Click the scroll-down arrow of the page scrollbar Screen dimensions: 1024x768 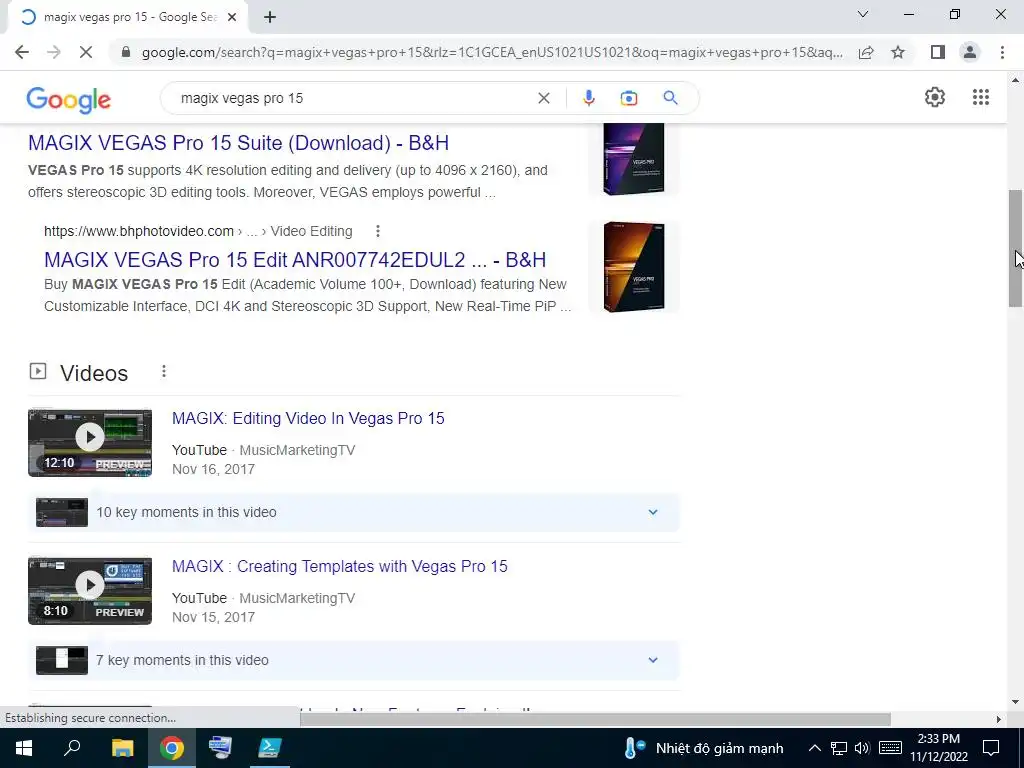1015,702
